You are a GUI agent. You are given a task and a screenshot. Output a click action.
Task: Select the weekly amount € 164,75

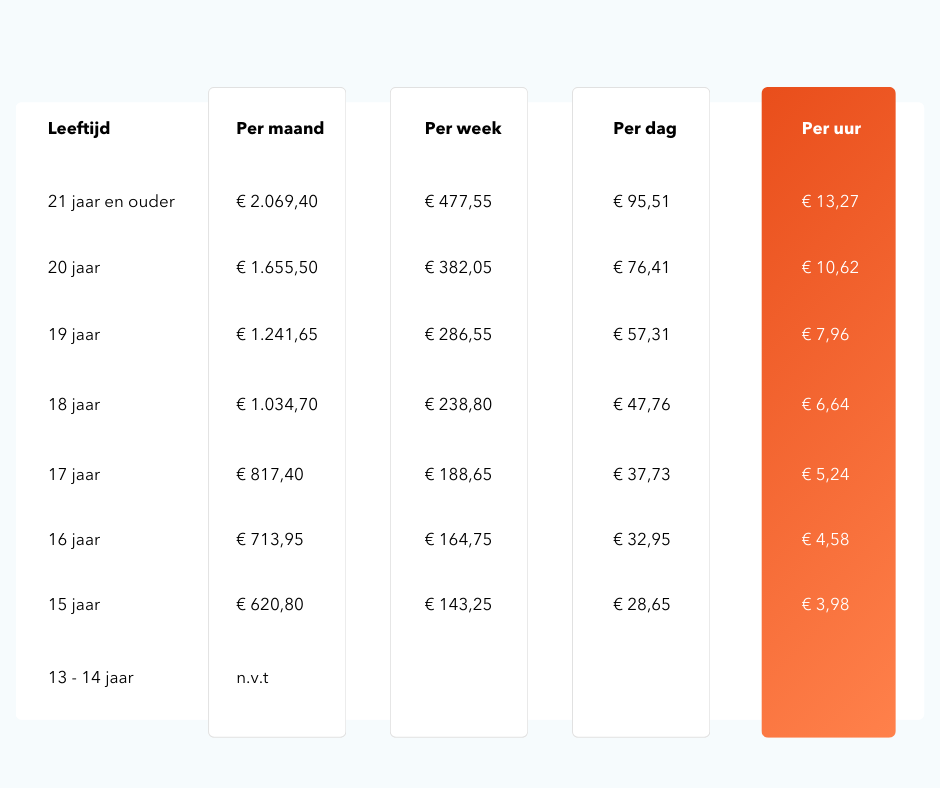pyautogui.click(x=458, y=540)
